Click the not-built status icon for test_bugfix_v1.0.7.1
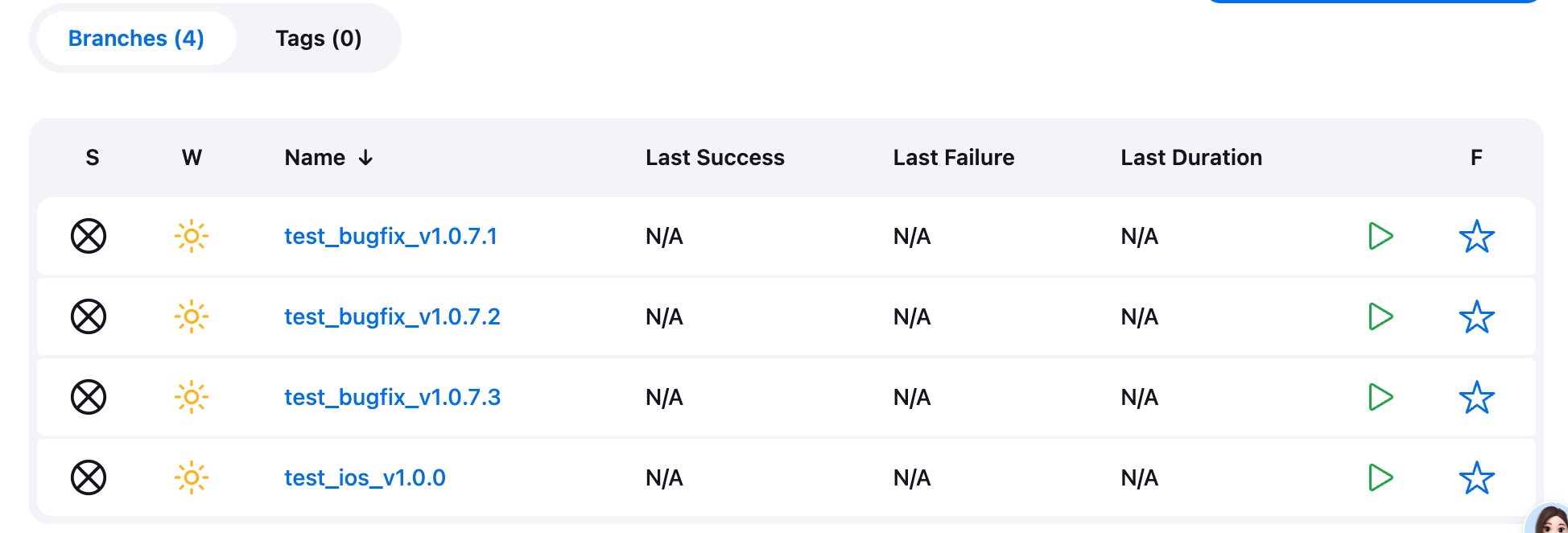 click(x=89, y=236)
